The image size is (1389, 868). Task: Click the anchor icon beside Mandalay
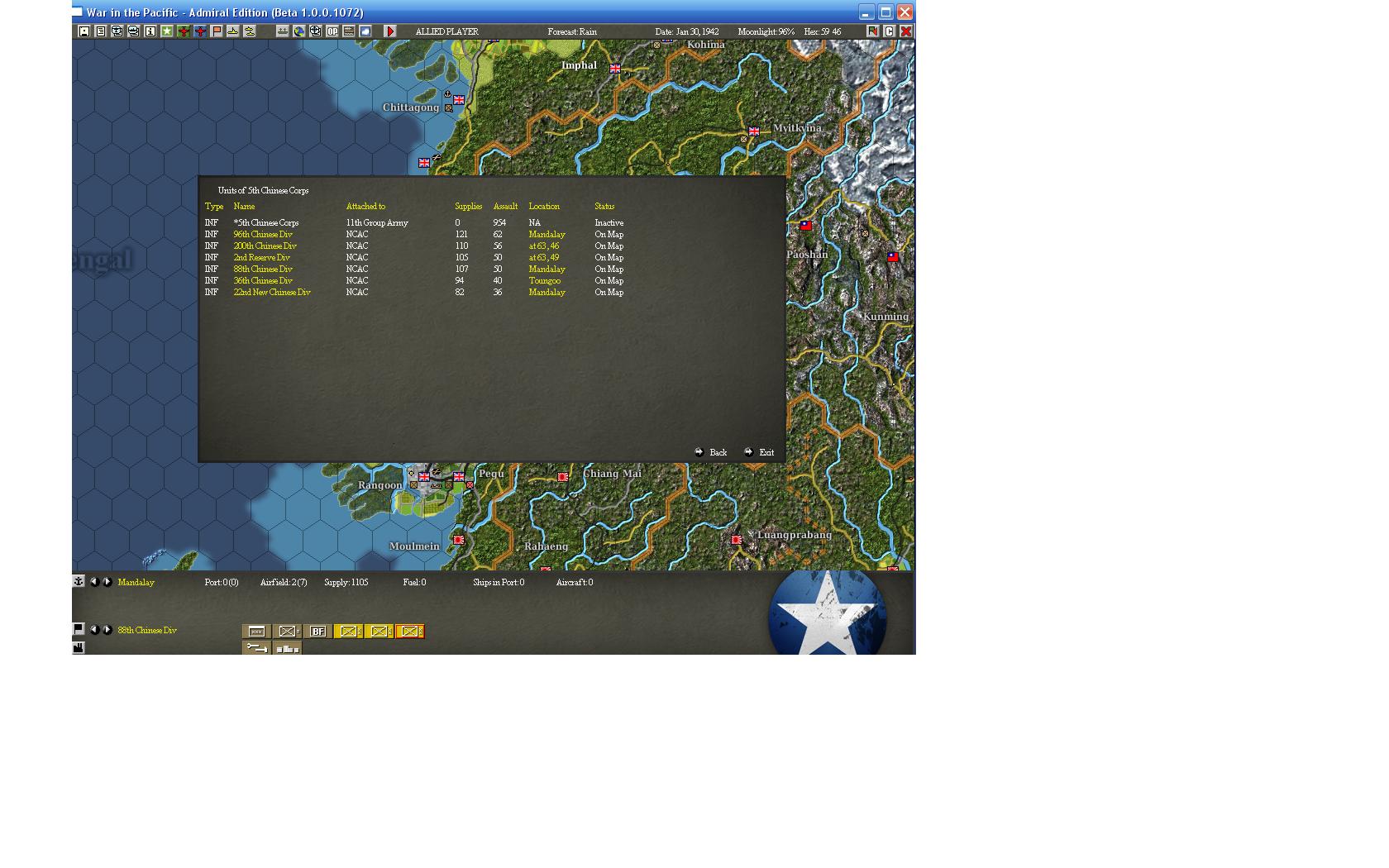78,582
